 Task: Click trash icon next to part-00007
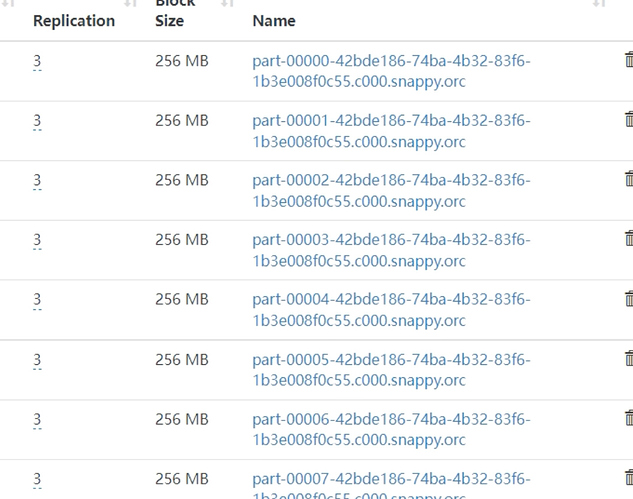click(x=629, y=478)
